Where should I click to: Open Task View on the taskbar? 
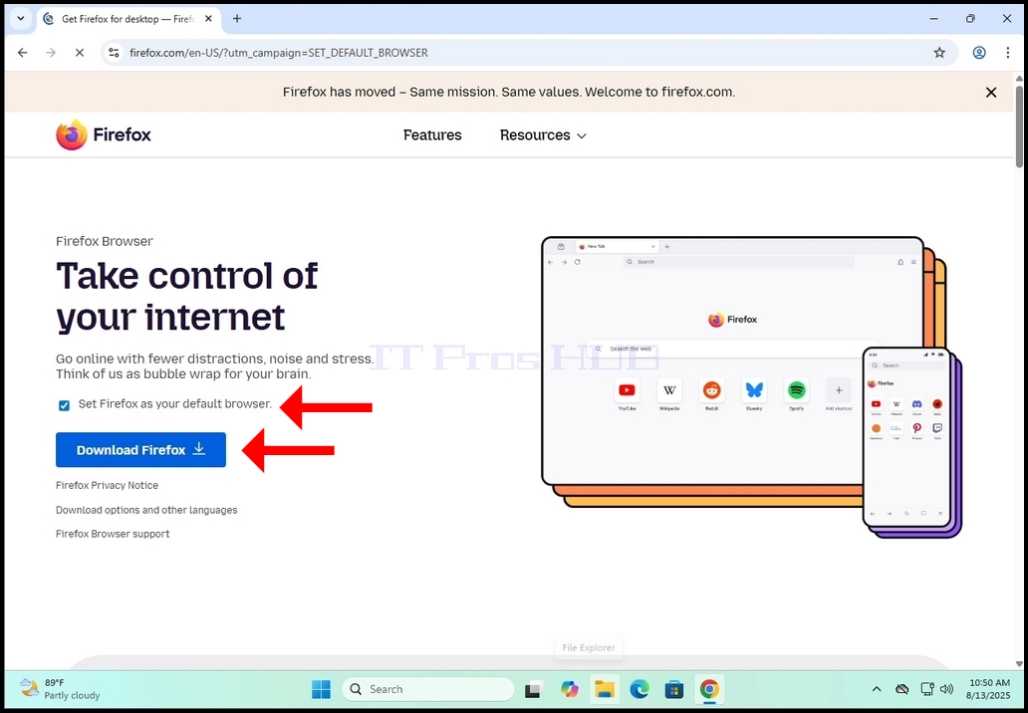click(x=534, y=689)
